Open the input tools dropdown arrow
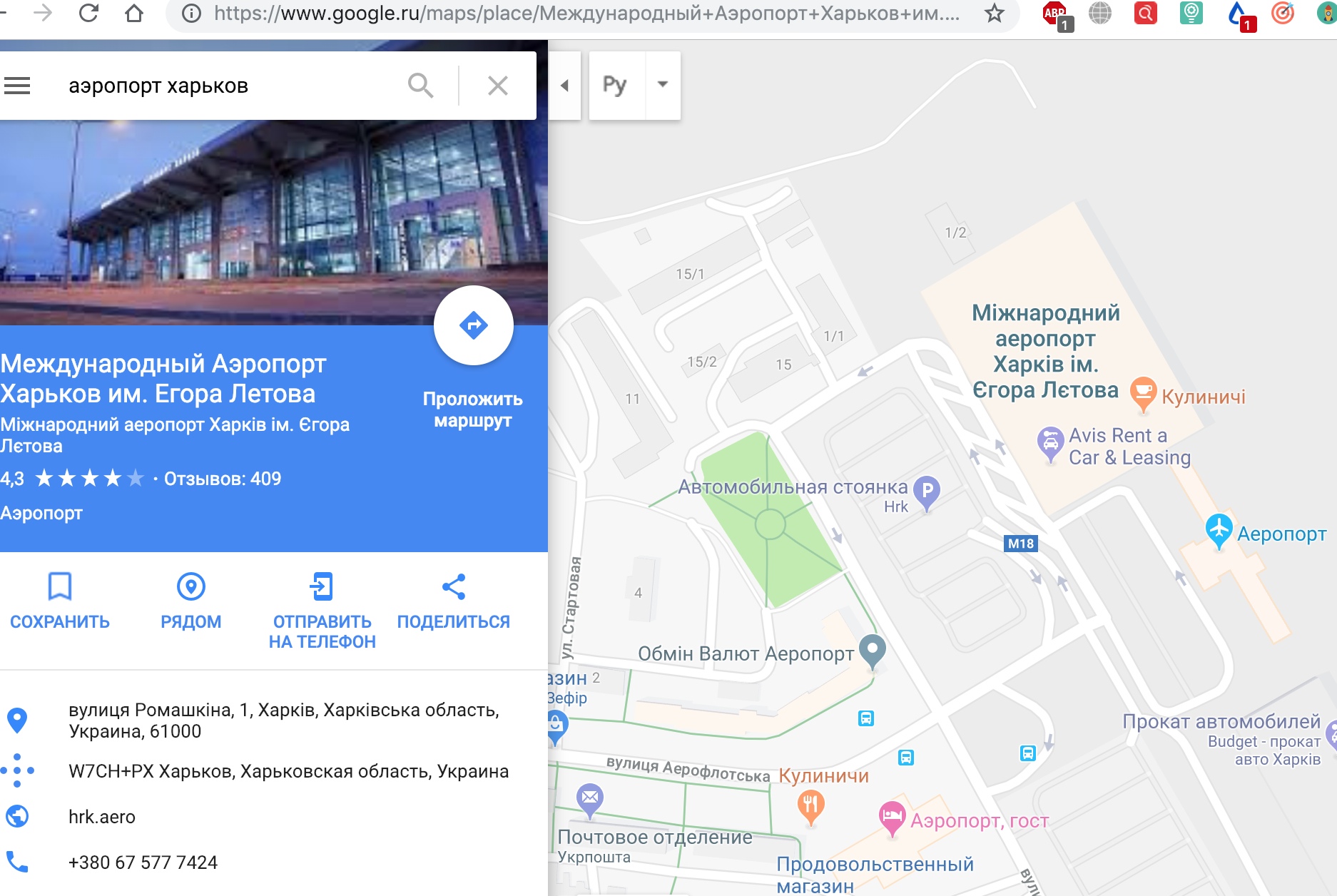 [x=663, y=84]
